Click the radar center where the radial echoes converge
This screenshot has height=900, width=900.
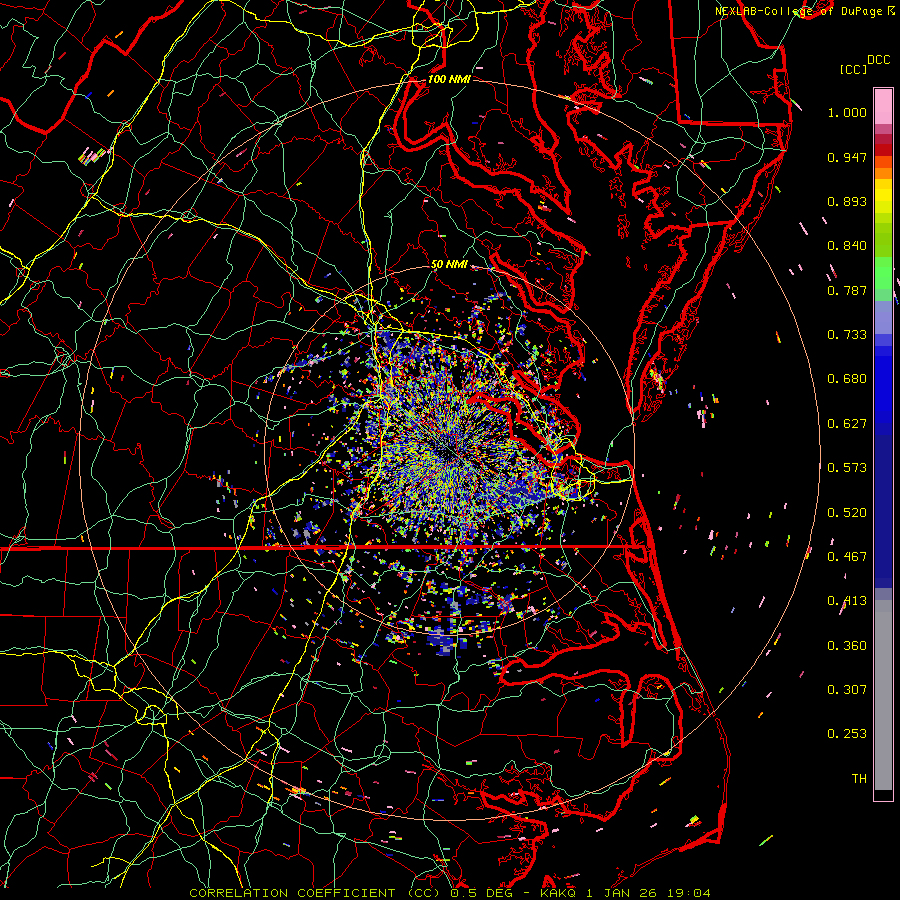(x=449, y=452)
